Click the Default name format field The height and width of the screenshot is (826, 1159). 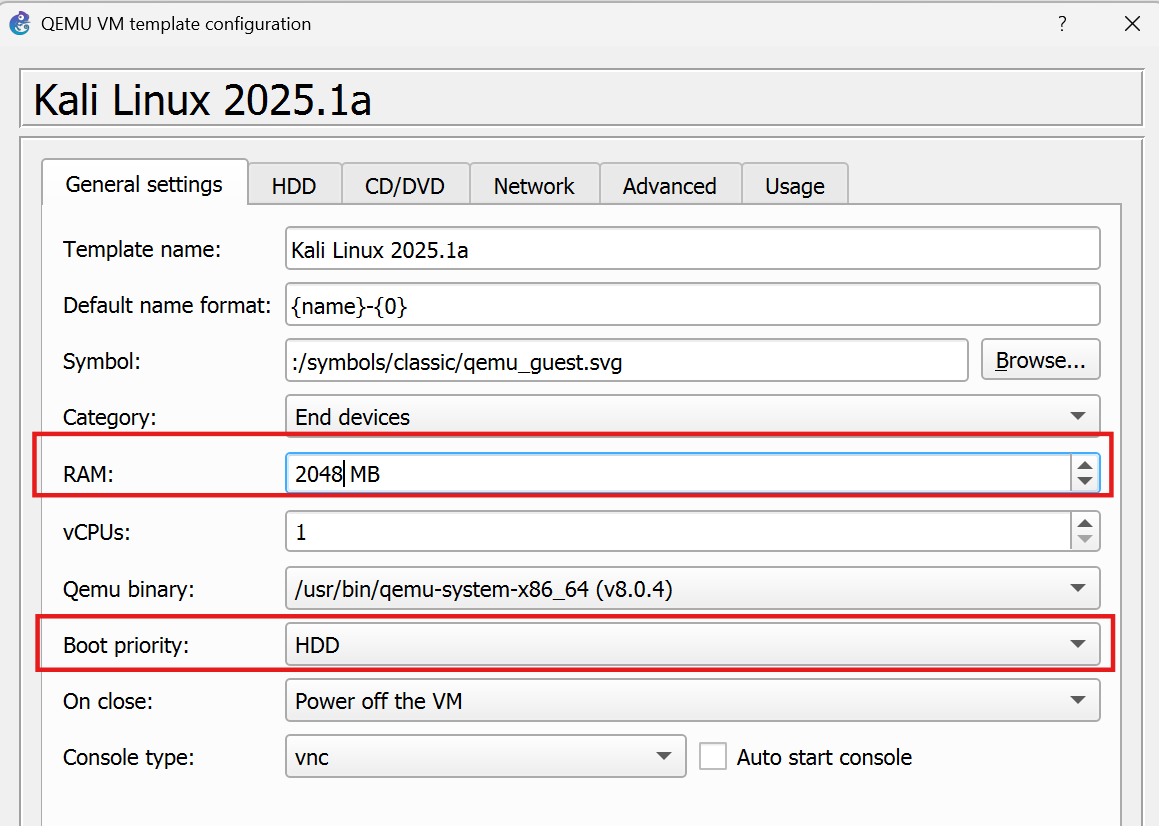pyautogui.click(x=693, y=305)
